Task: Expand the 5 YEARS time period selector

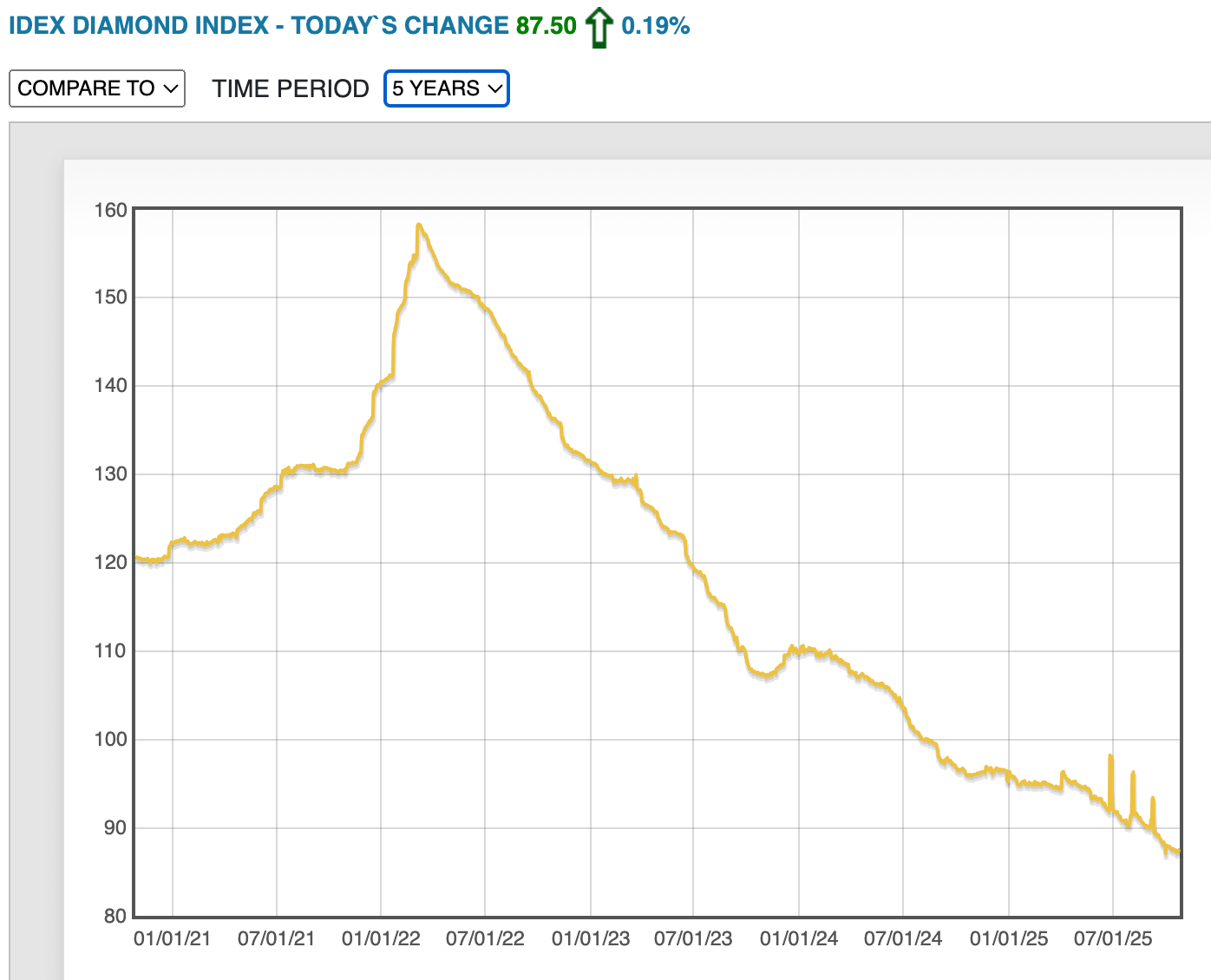Action: [x=447, y=88]
